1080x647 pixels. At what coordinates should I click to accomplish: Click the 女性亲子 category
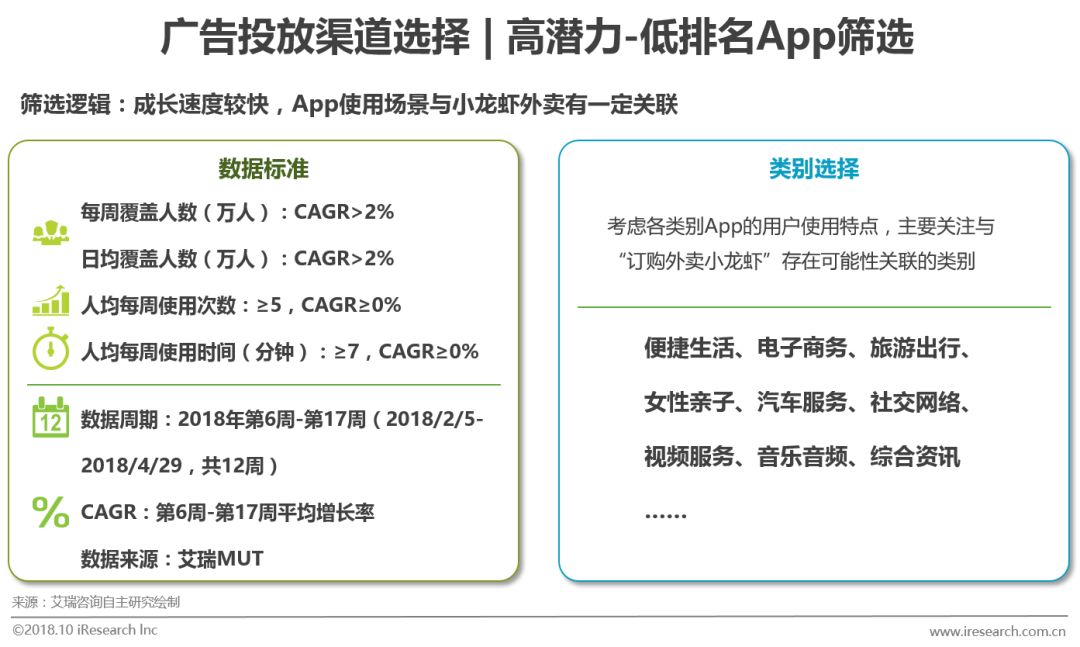689,402
